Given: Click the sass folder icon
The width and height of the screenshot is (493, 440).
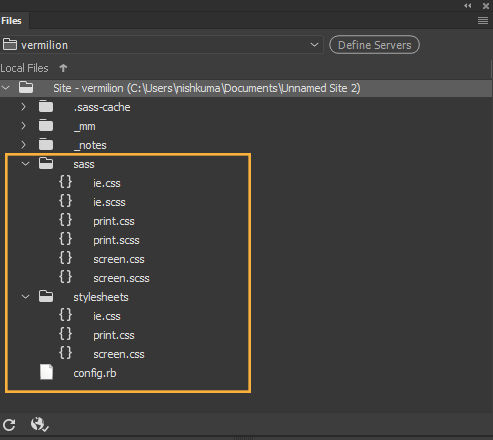Looking at the screenshot, I should pos(46,164).
